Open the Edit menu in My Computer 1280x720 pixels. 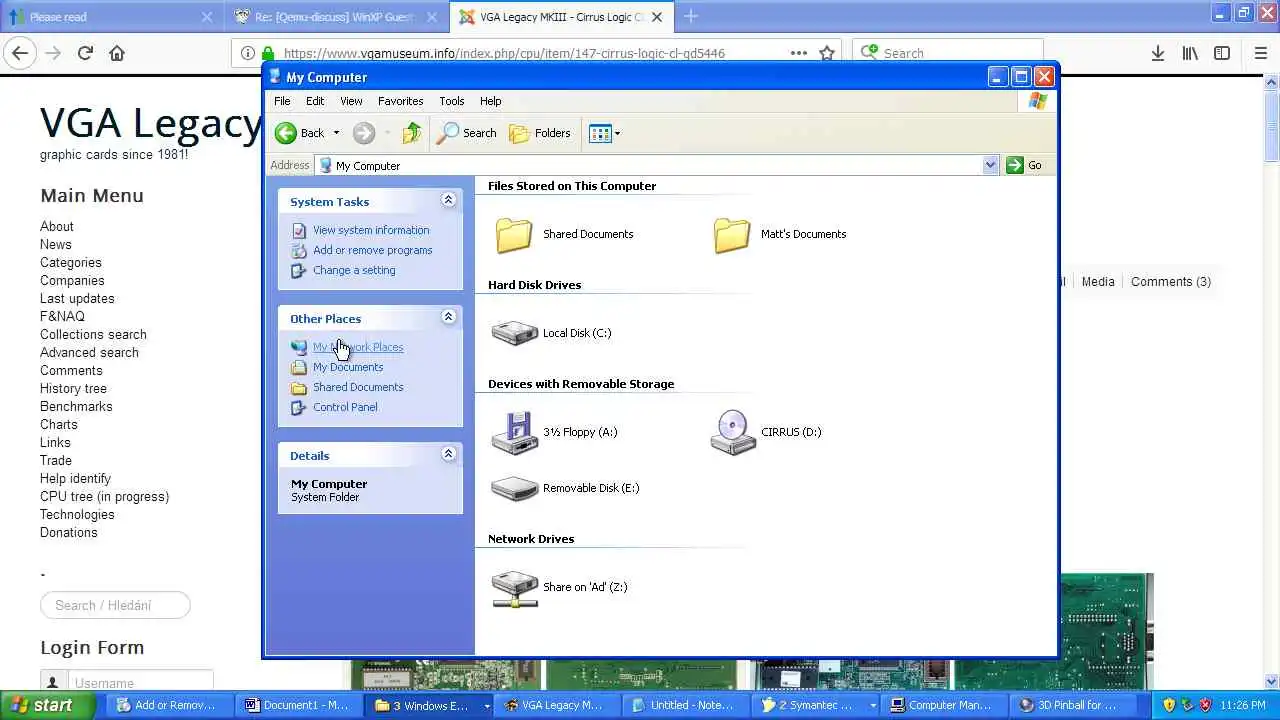pyautogui.click(x=315, y=101)
